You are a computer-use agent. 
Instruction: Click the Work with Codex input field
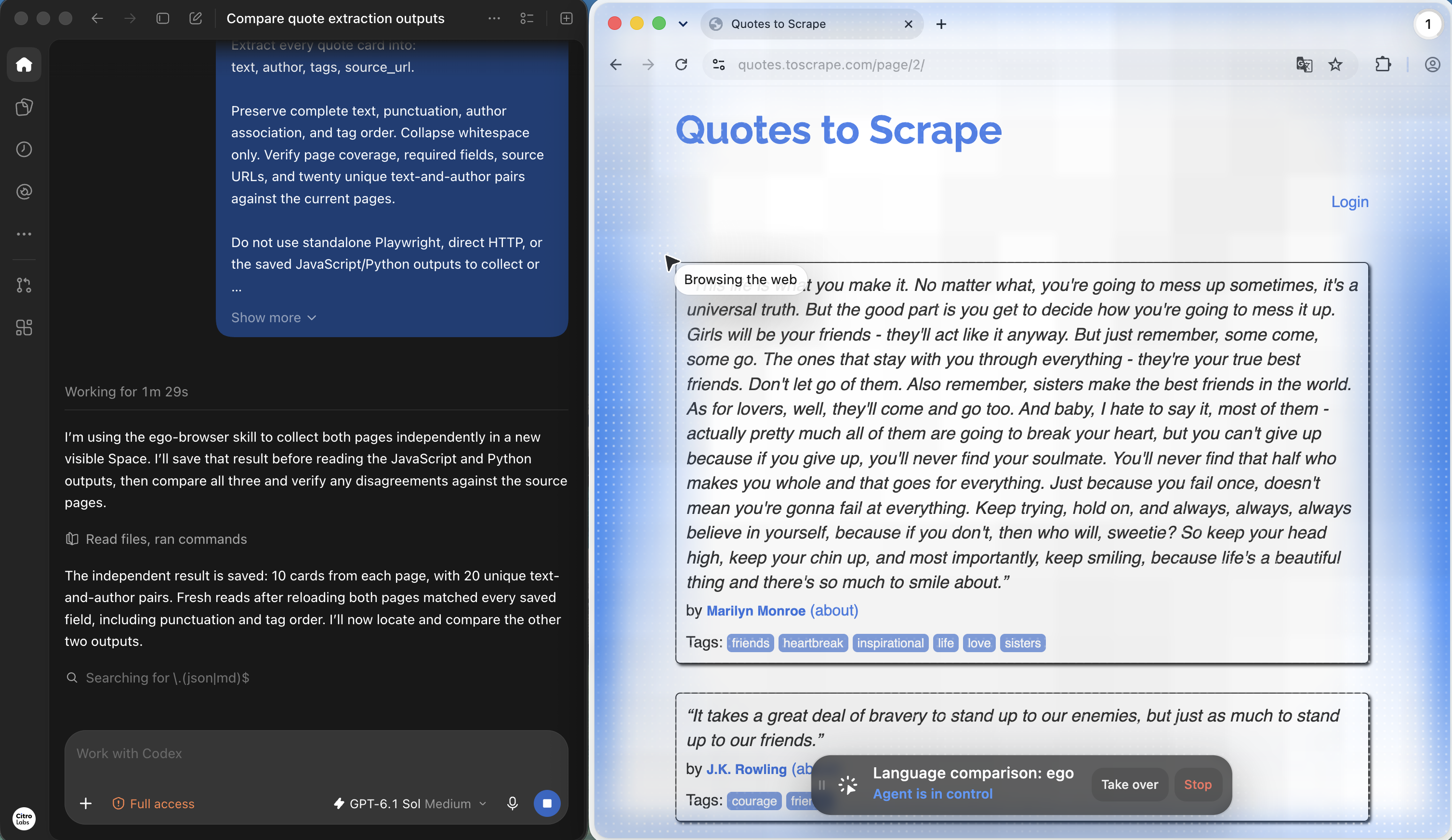pyautogui.click(x=316, y=754)
